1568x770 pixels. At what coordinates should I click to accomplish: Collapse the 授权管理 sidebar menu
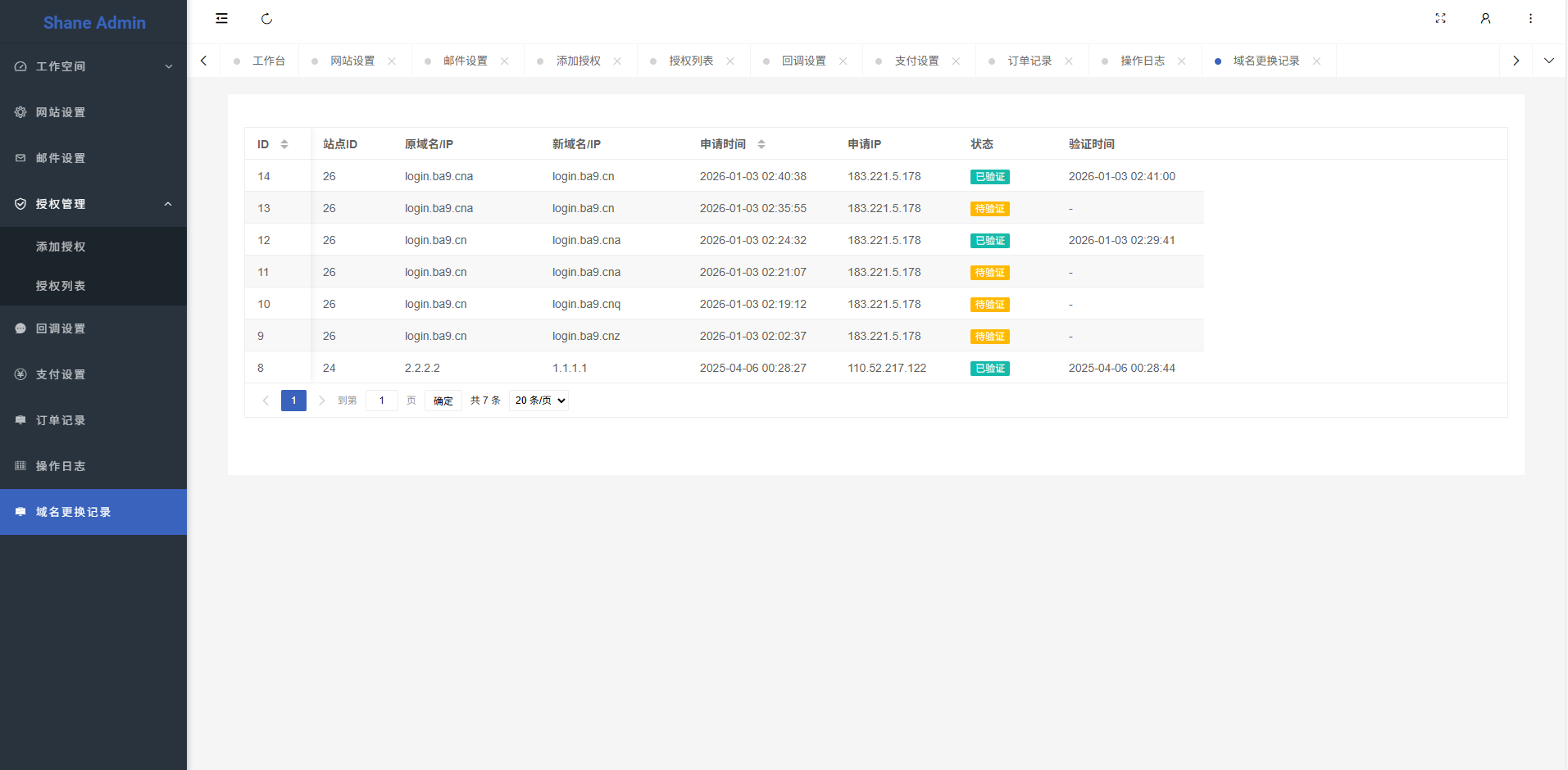click(93, 204)
